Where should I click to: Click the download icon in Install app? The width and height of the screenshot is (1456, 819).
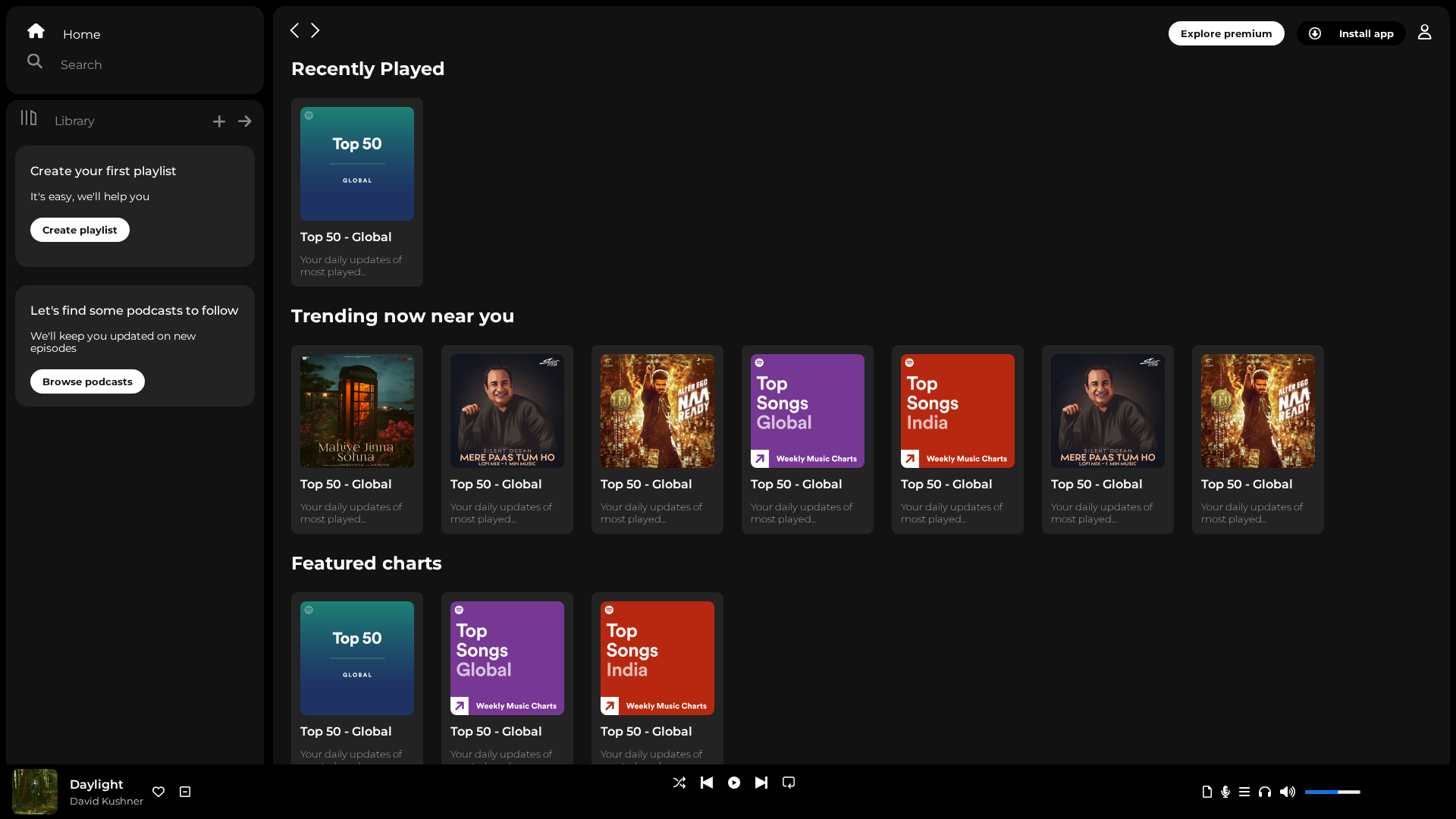tap(1315, 33)
